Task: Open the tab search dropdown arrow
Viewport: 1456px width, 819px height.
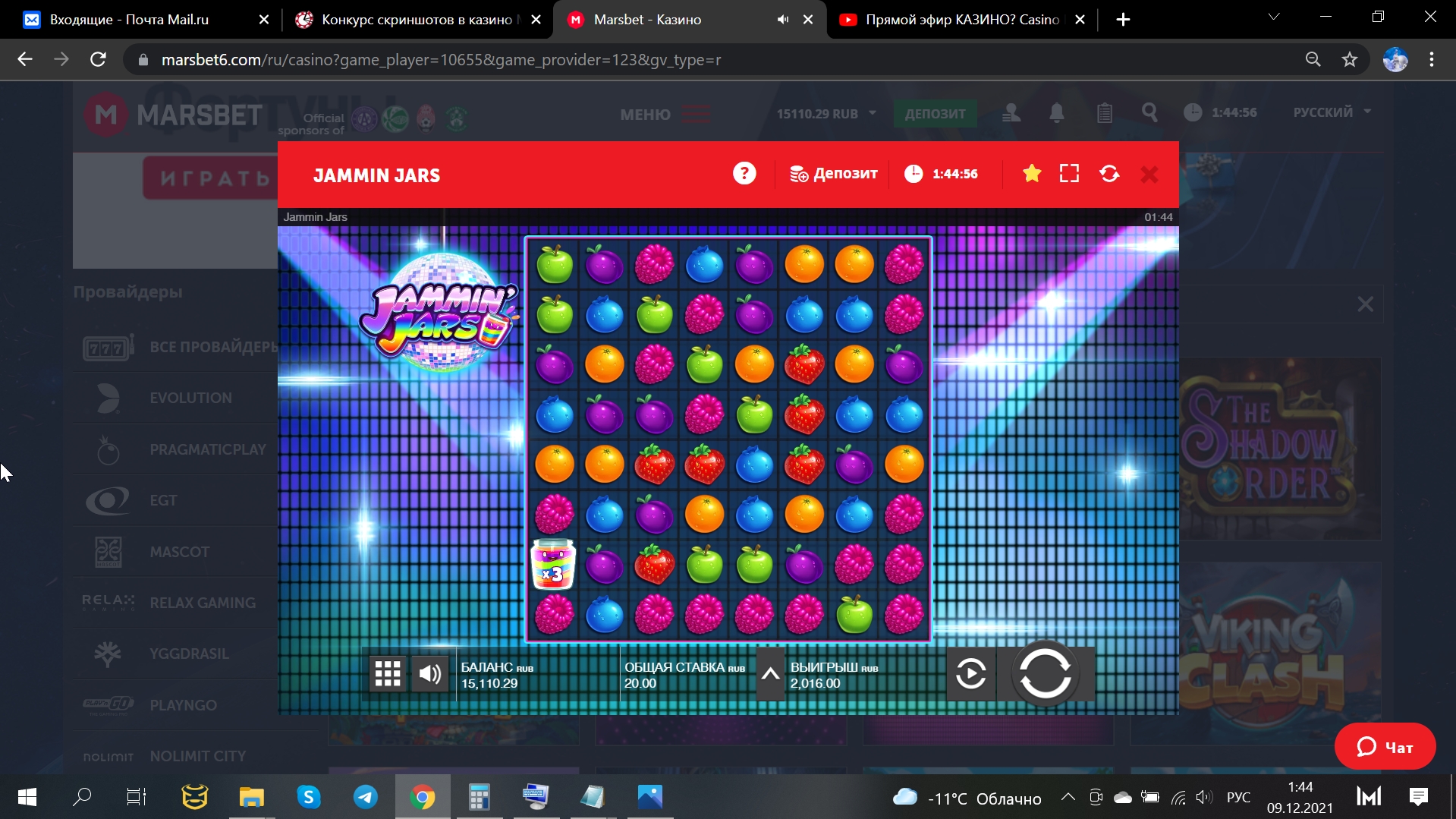Action: point(1274,17)
